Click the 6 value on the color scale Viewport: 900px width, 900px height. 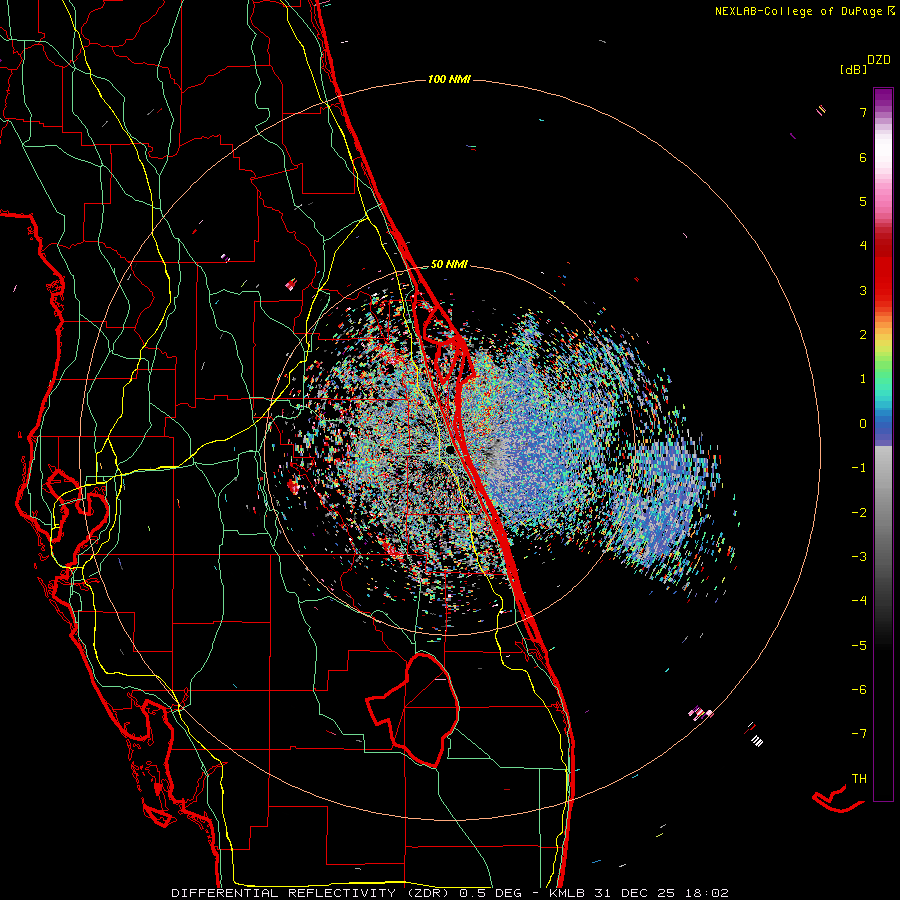click(863, 157)
